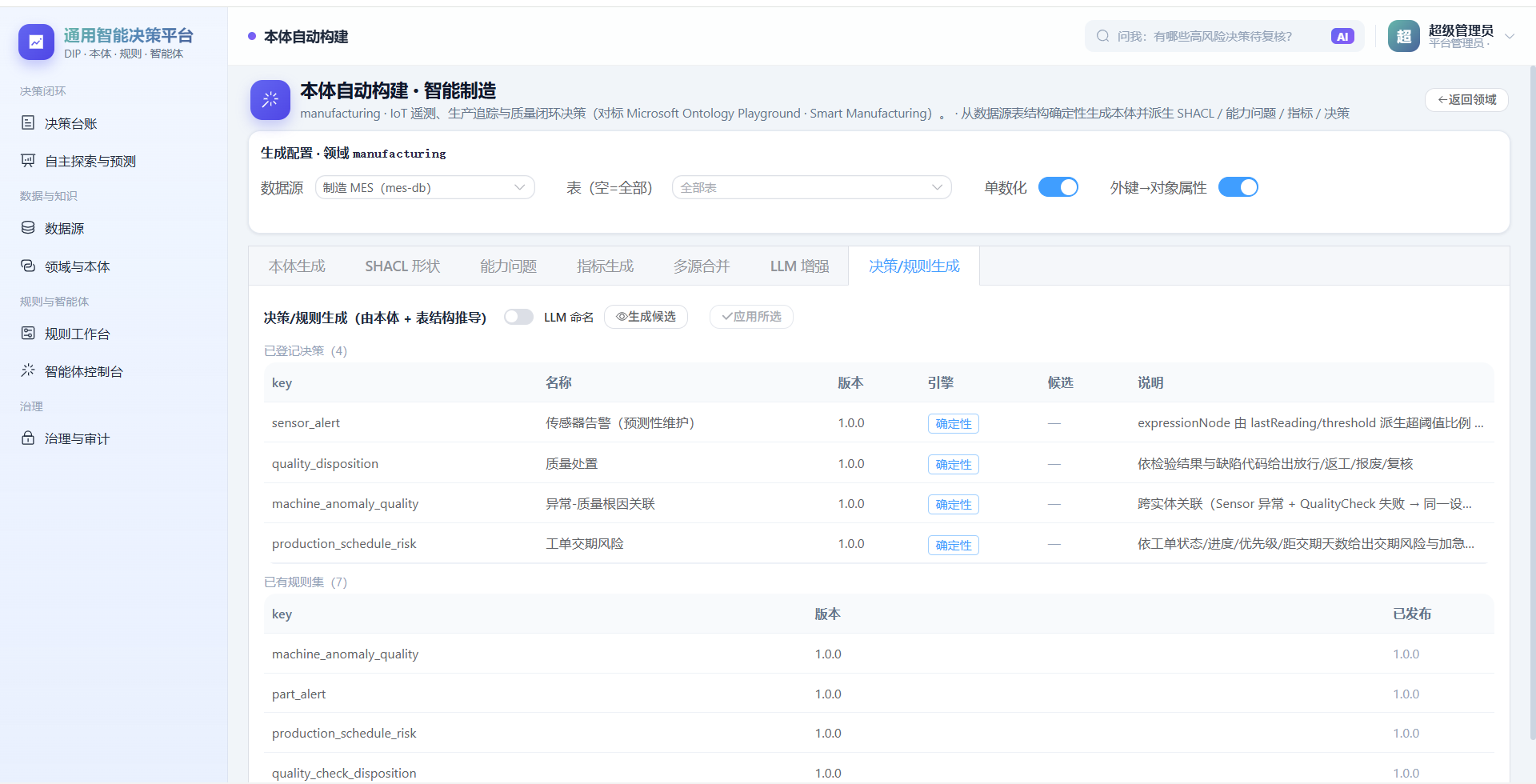Open the 全部表 table dropdown
The image size is (1536, 784).
811,187
